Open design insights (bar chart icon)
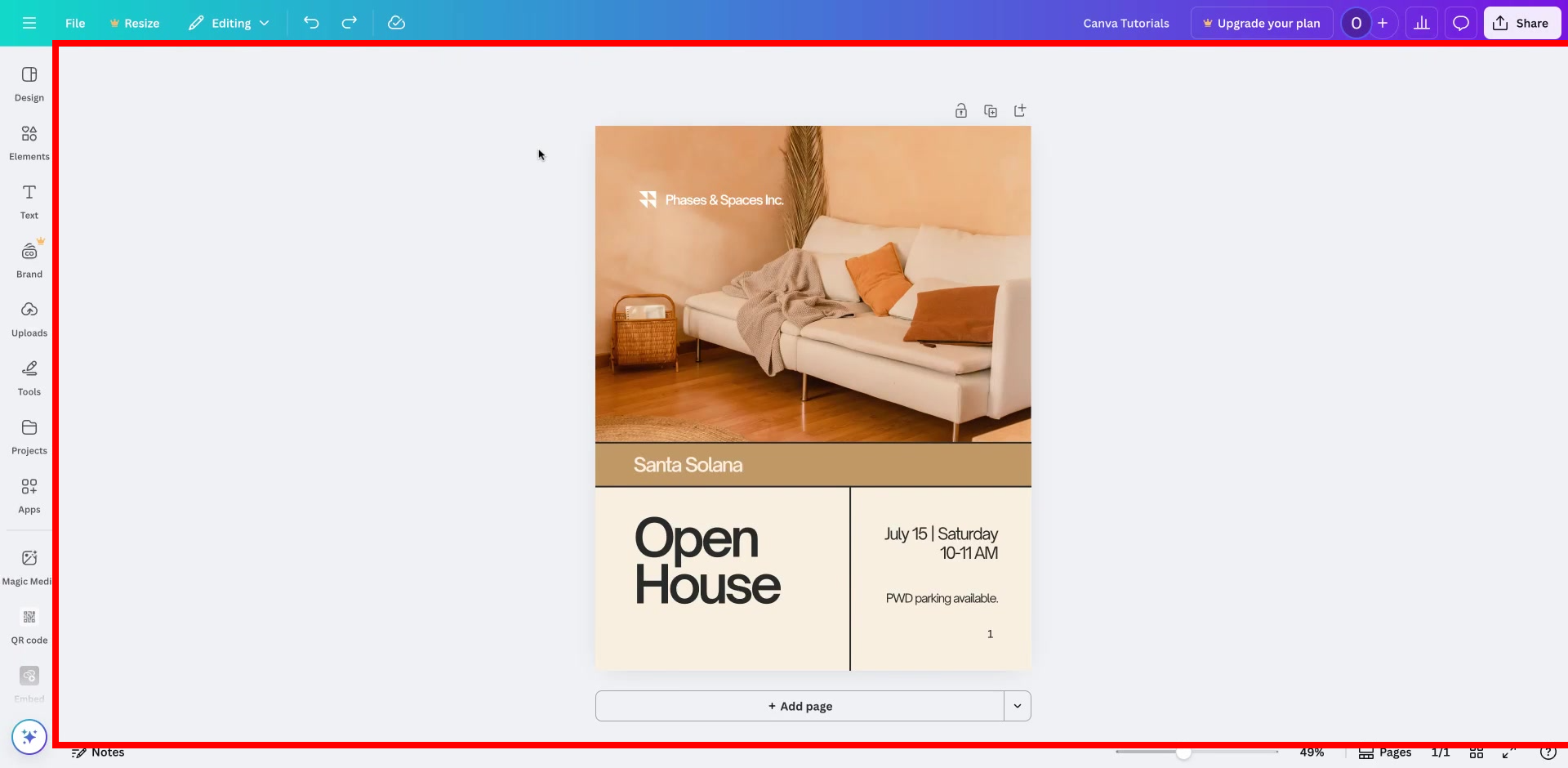Image resolution: width=1568 pixels, height=768 pixels. [x=1422, y=23]
